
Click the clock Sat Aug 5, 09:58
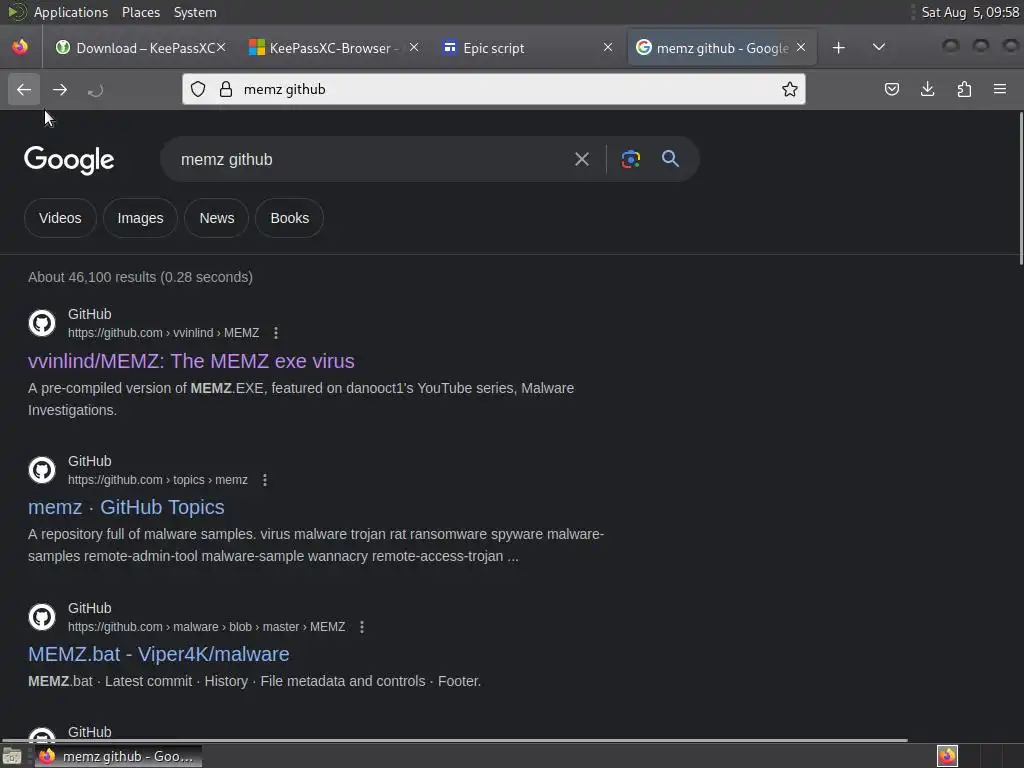(x=970, y=12)
